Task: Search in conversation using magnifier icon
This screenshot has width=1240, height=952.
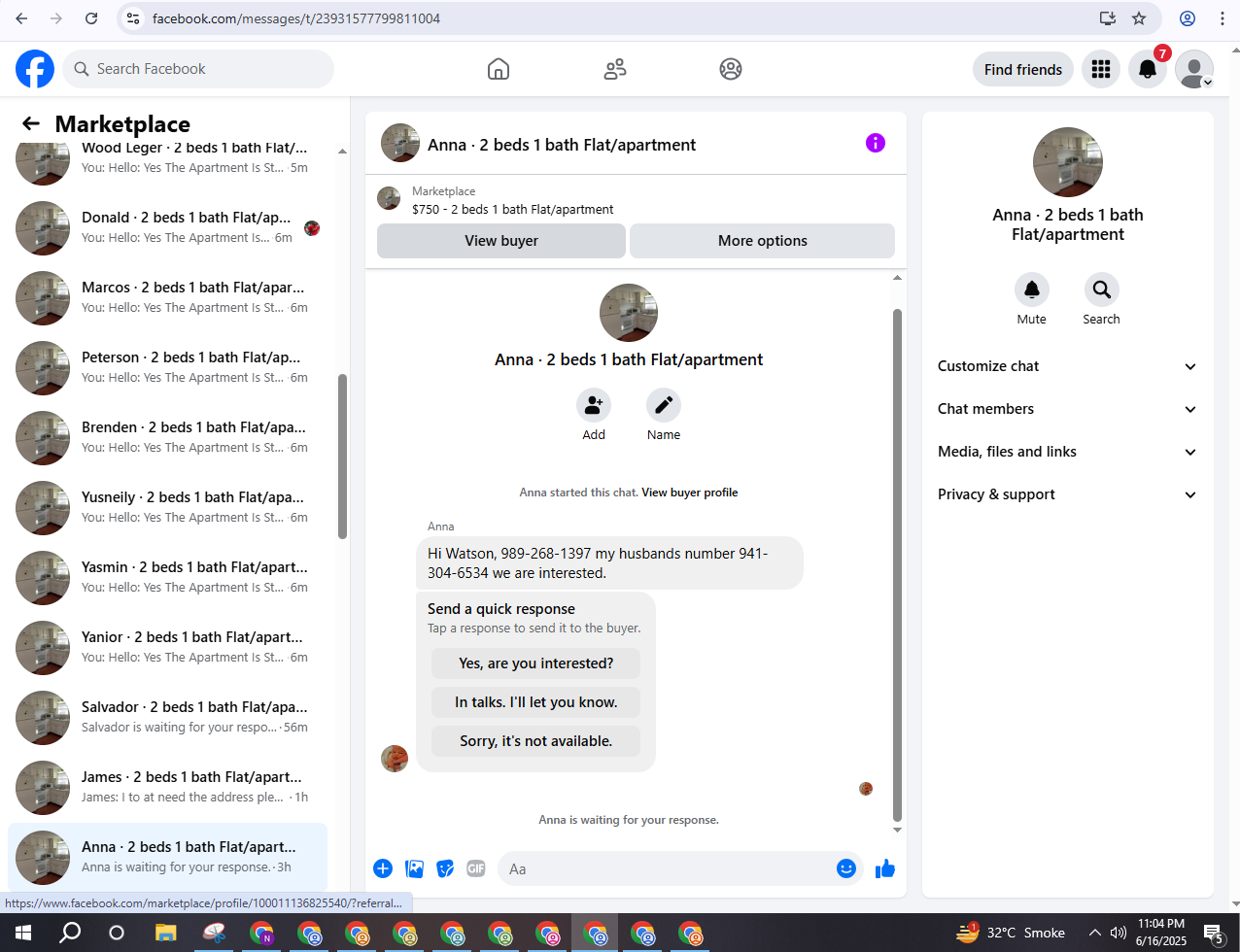Action: (x=1102, y=289)
